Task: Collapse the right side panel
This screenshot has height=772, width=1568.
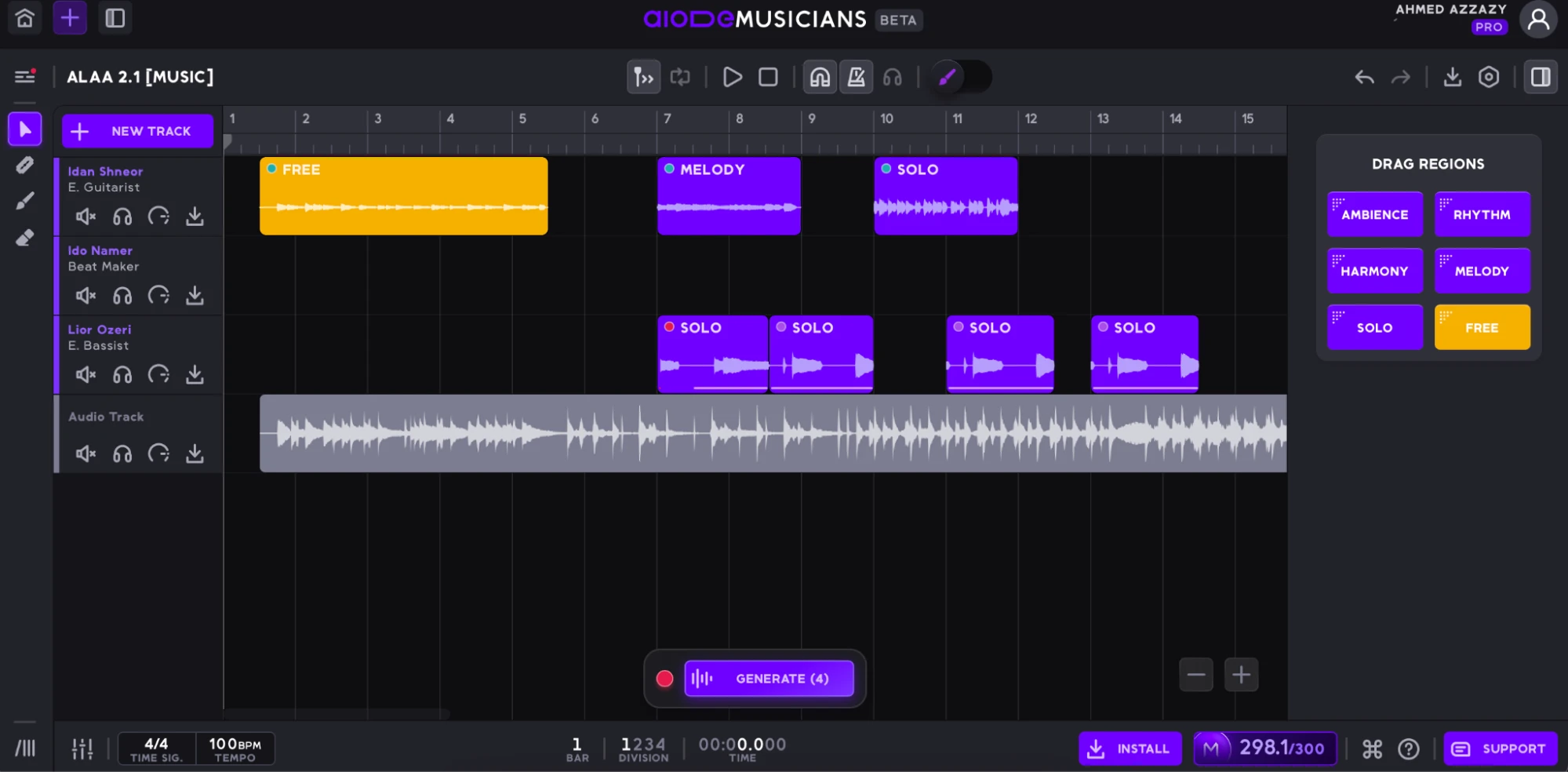Action: (x=1541, y=77)
